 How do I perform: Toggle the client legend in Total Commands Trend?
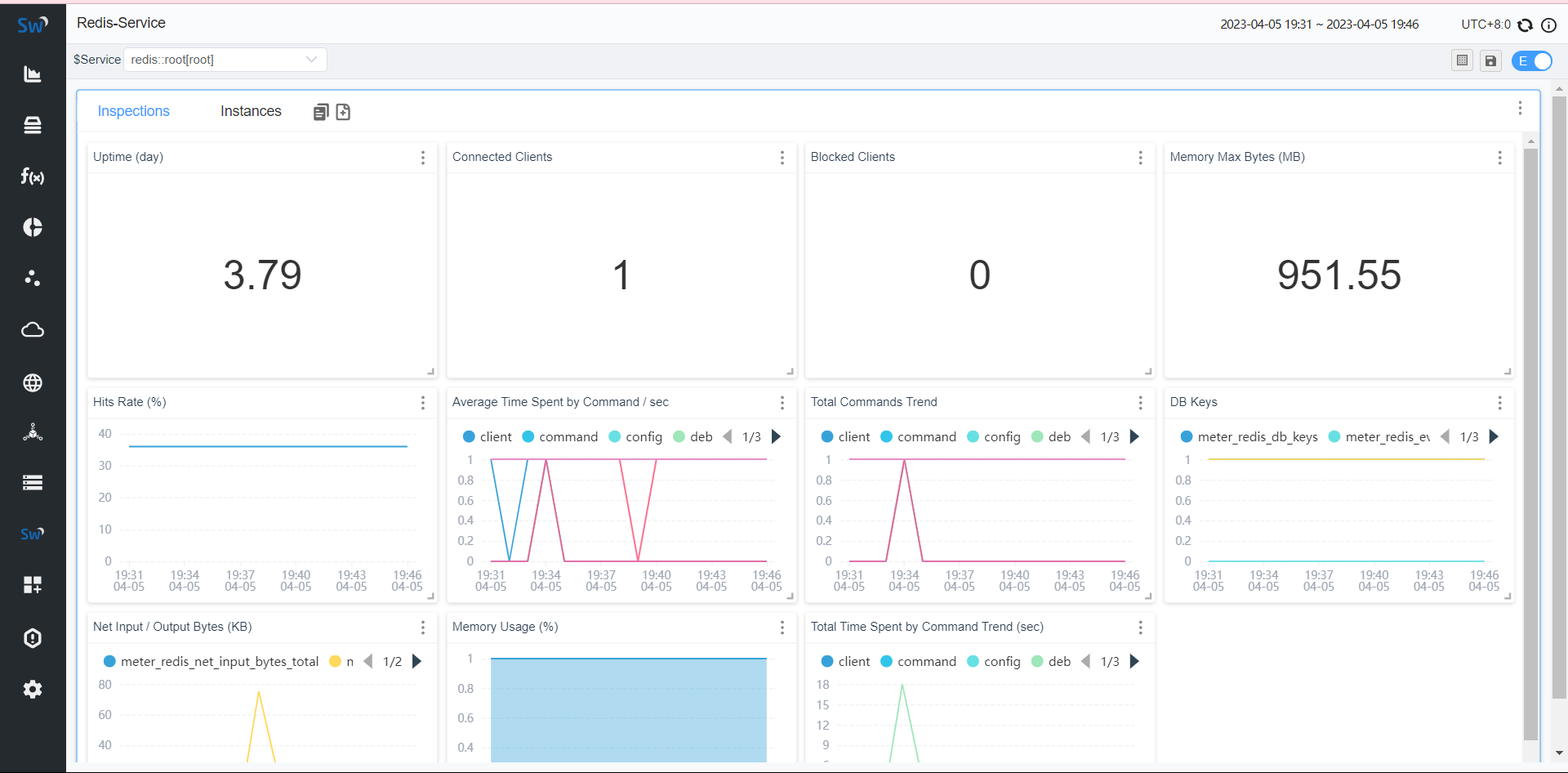[x=845, y=437]
